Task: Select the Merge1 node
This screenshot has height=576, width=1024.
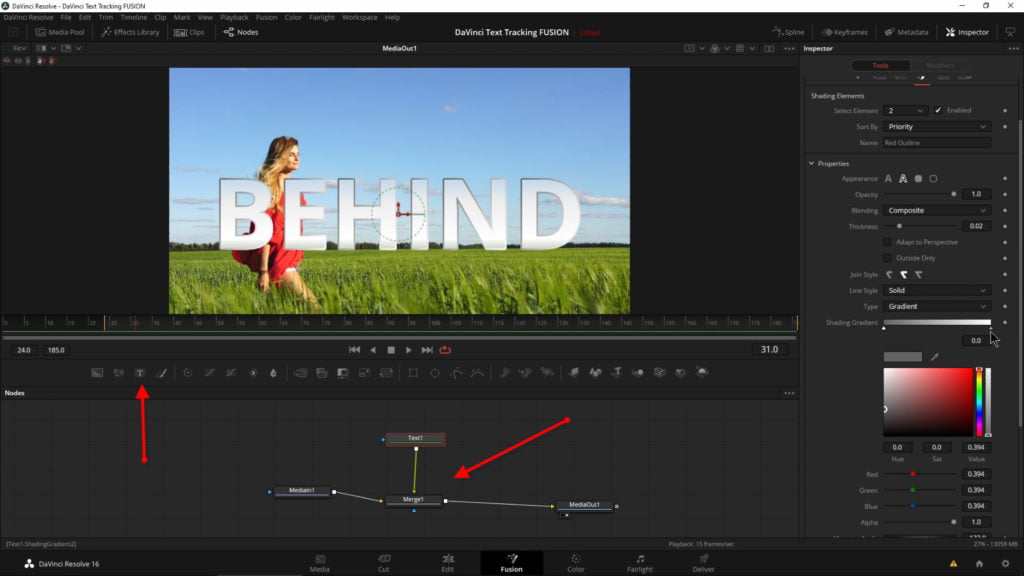Action: 413,500
